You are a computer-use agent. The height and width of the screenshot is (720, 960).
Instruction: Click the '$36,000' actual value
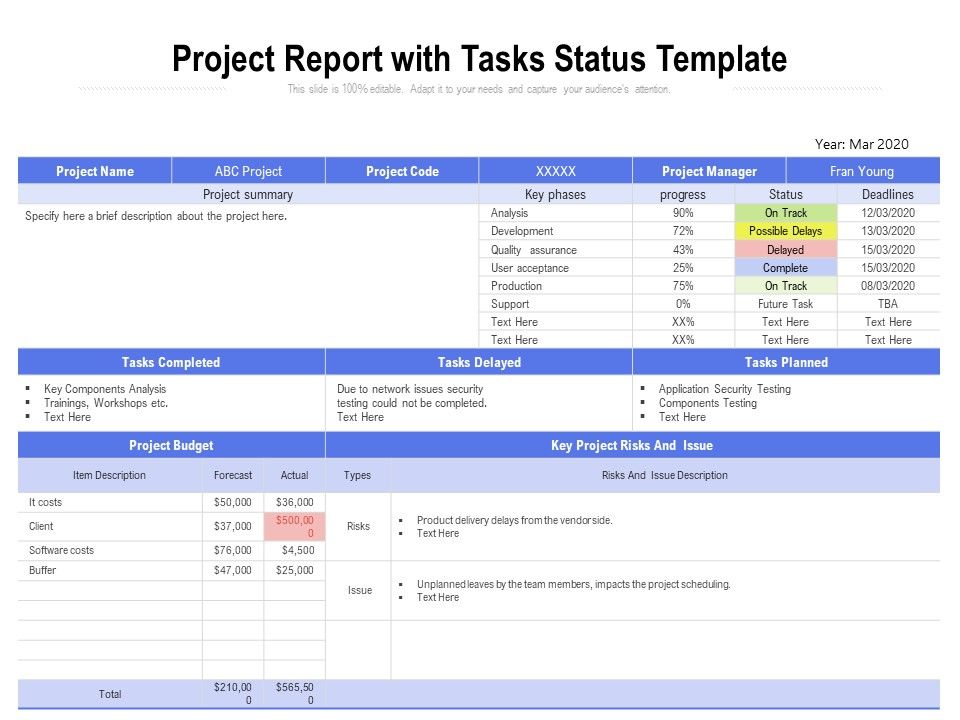tap(294, 502)
